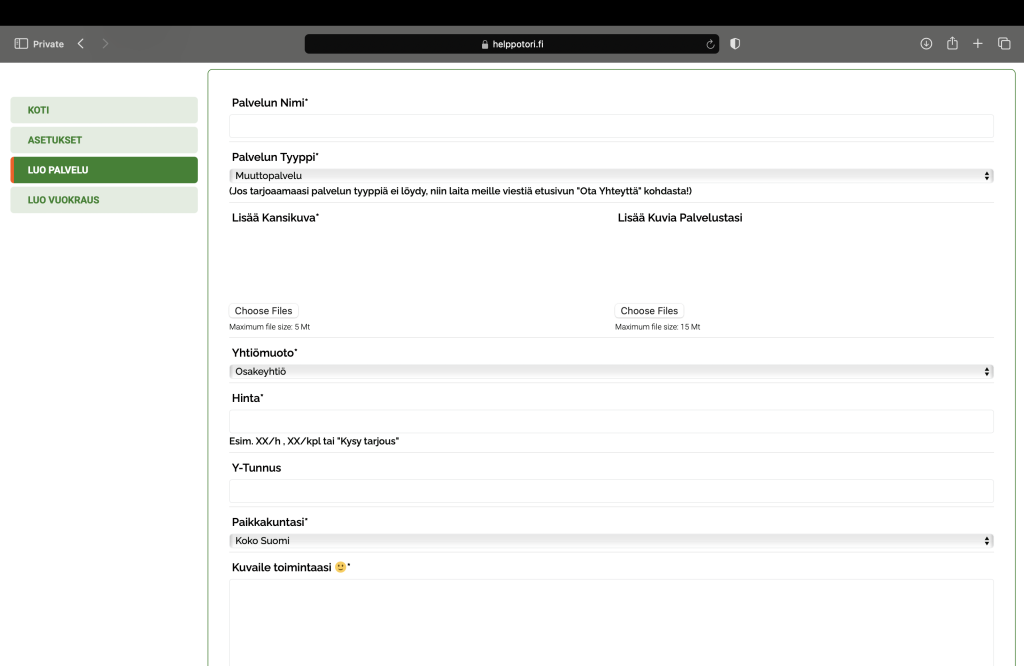Open the Share menu icon
1024x666 pixels.
click(952, 44)
